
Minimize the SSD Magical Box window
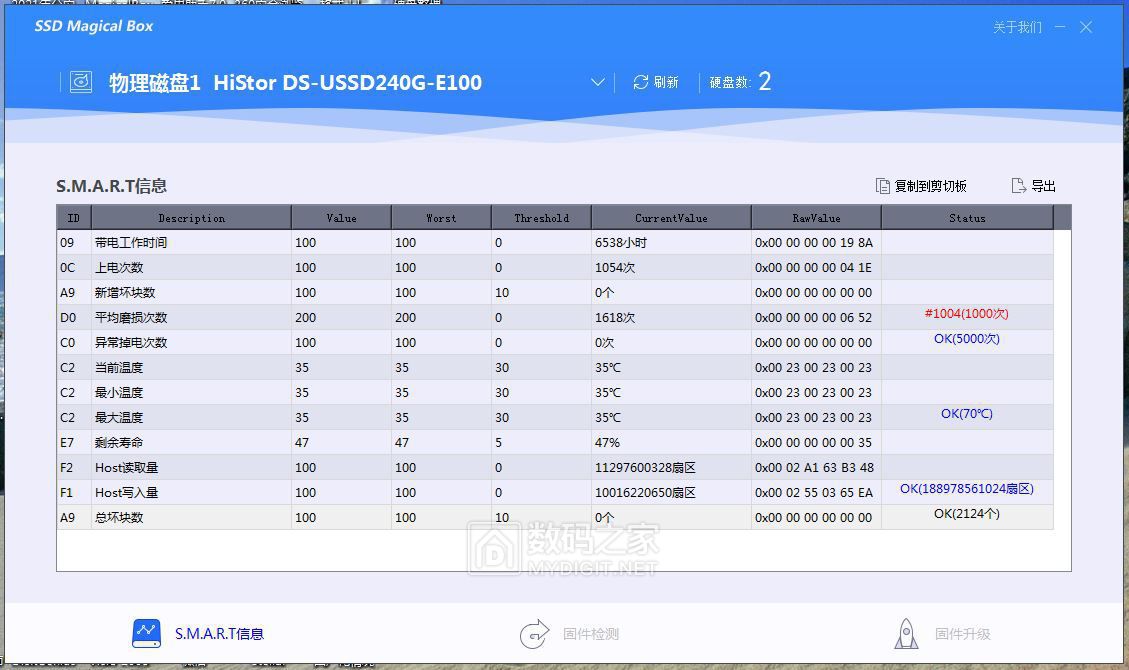point(1060,27)
